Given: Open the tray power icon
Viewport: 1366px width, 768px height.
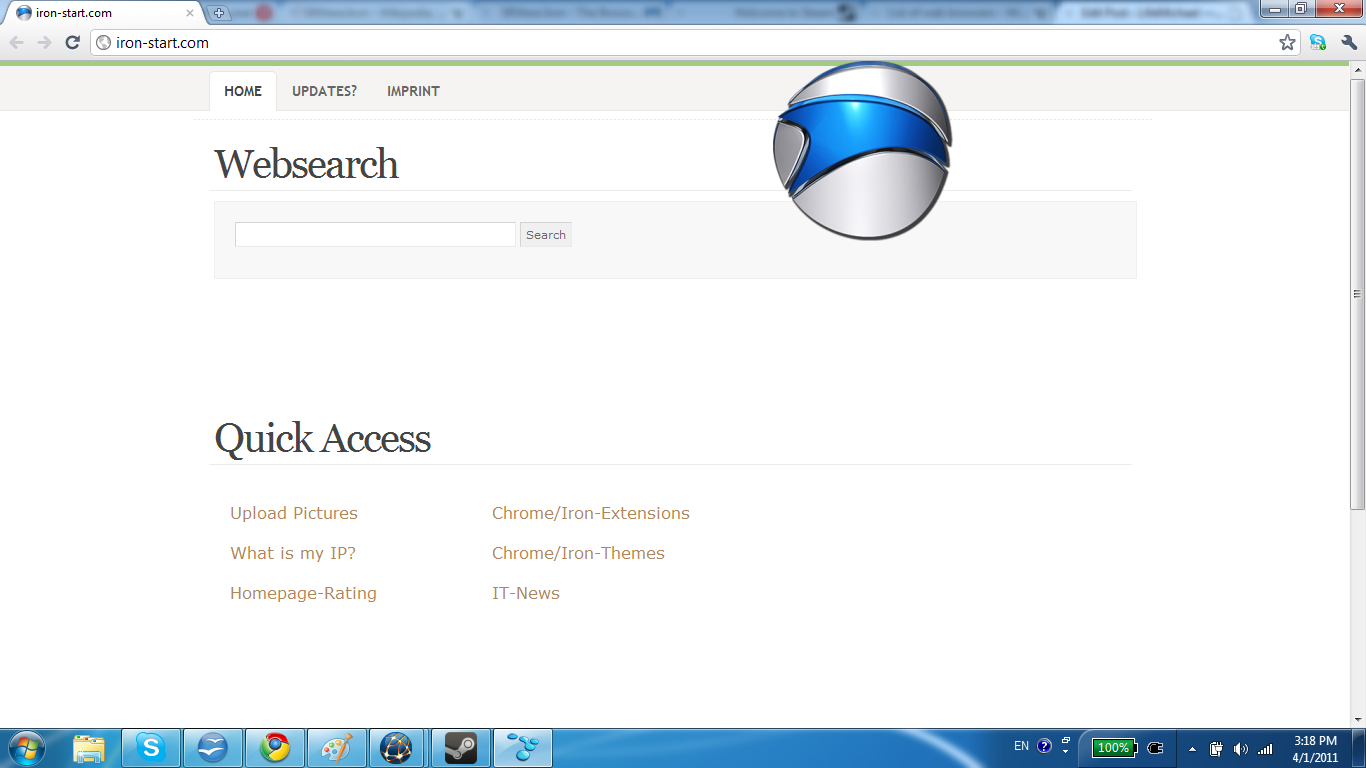Looking at the screenshot, I should pyautogui.click(x=1216, y=748).
